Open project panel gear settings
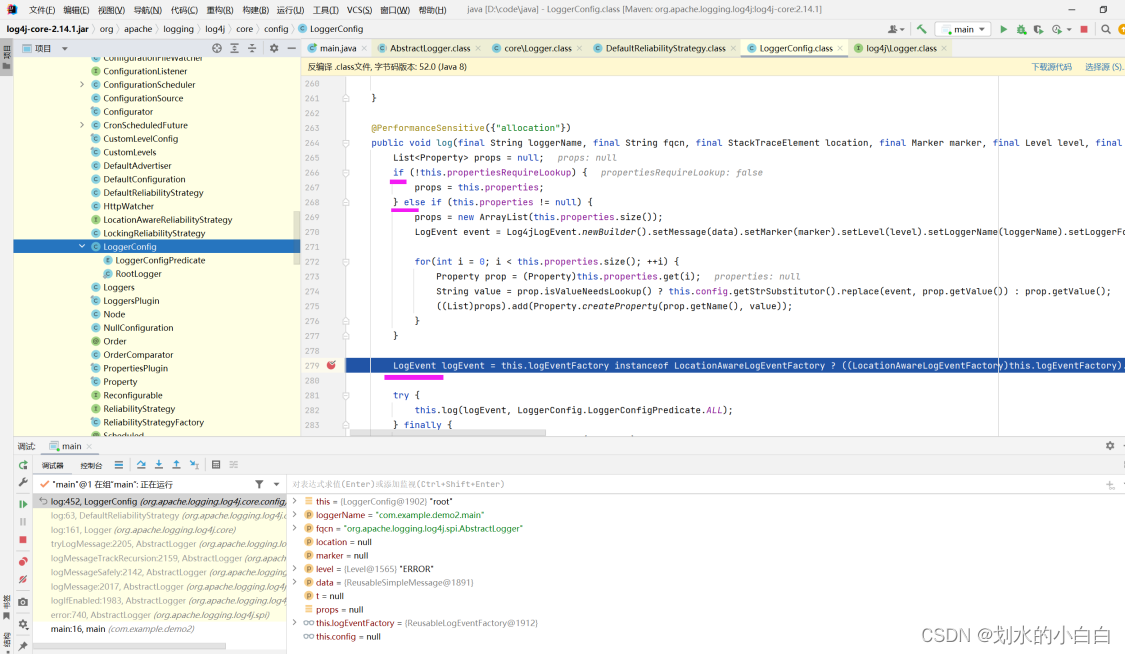This screenshot has height=654, width=1125. pyautogui.click(x=273, y=48)
